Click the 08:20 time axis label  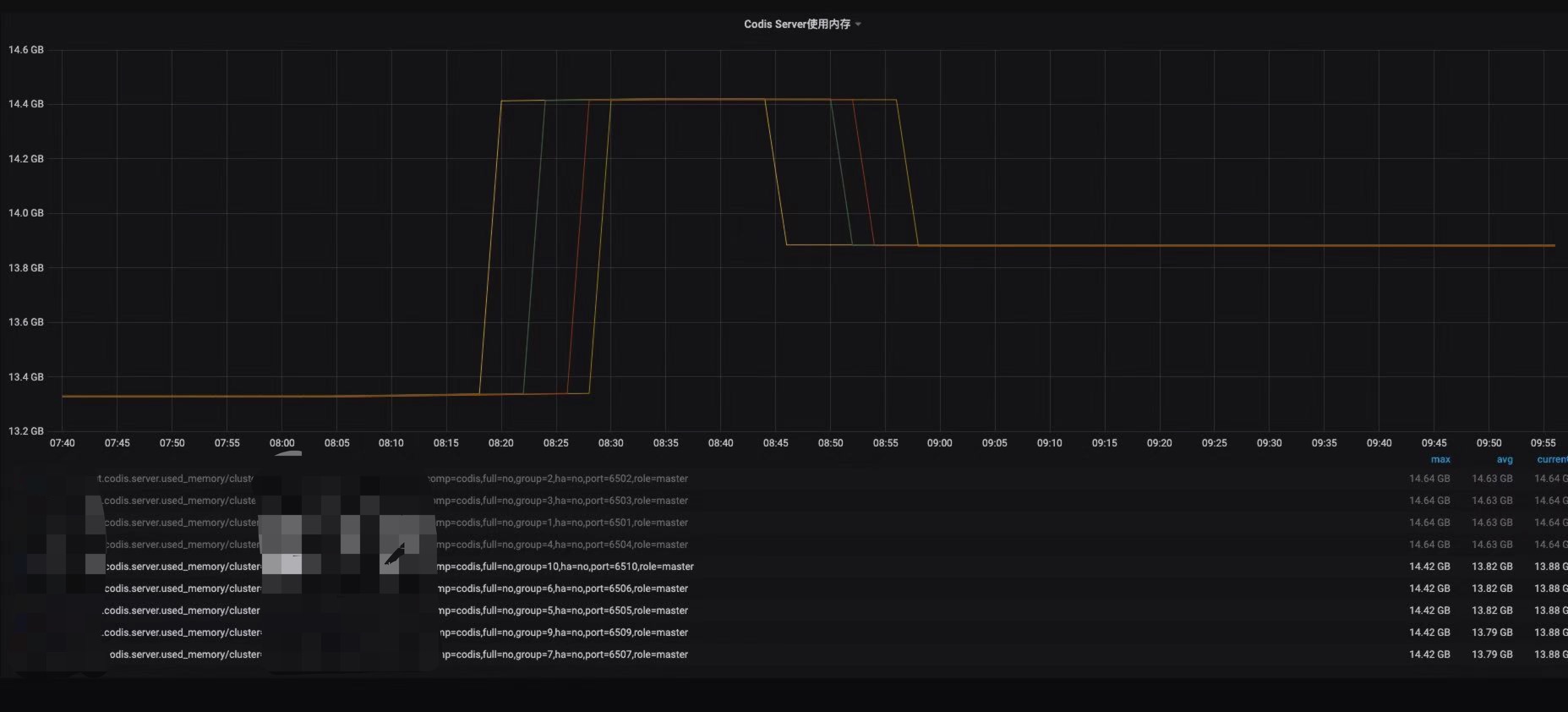coord(500,443)
